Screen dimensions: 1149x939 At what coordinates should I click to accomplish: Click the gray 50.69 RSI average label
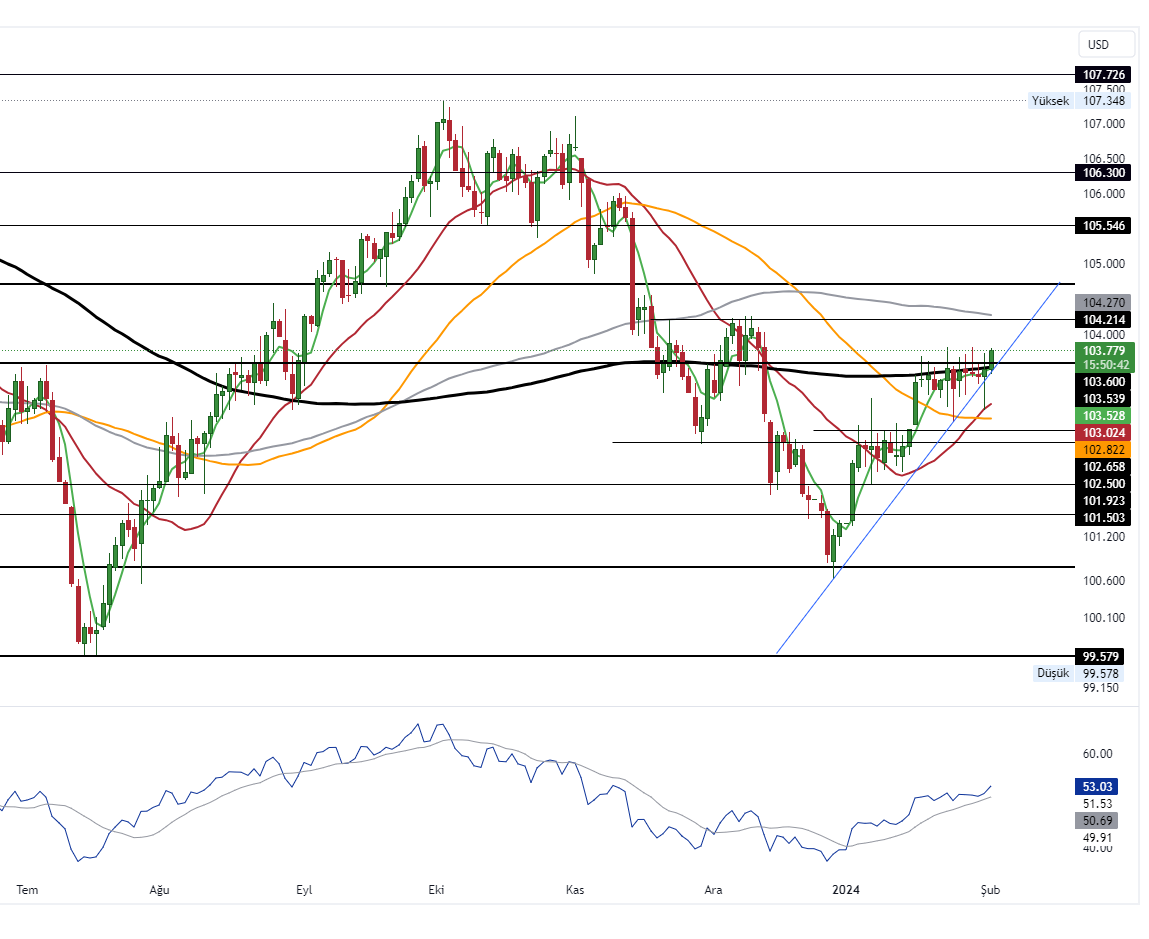tap(1097, 821)
